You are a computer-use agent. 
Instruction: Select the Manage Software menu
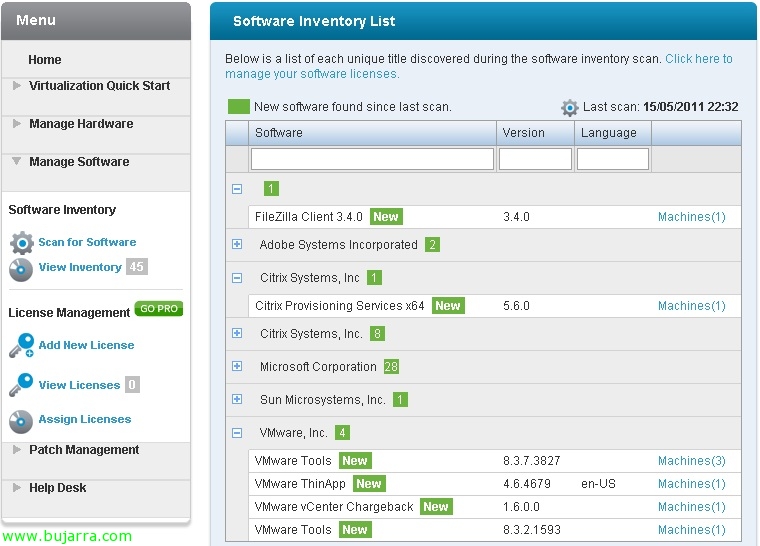[79, 161]
